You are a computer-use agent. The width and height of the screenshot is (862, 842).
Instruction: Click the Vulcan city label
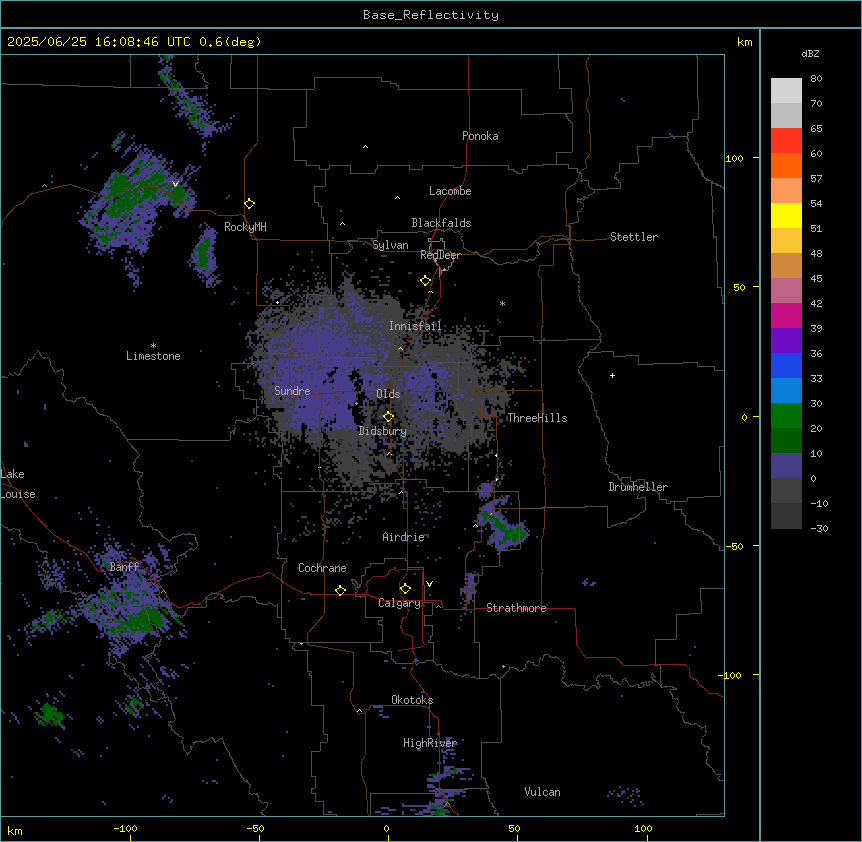tap(543, 792)
